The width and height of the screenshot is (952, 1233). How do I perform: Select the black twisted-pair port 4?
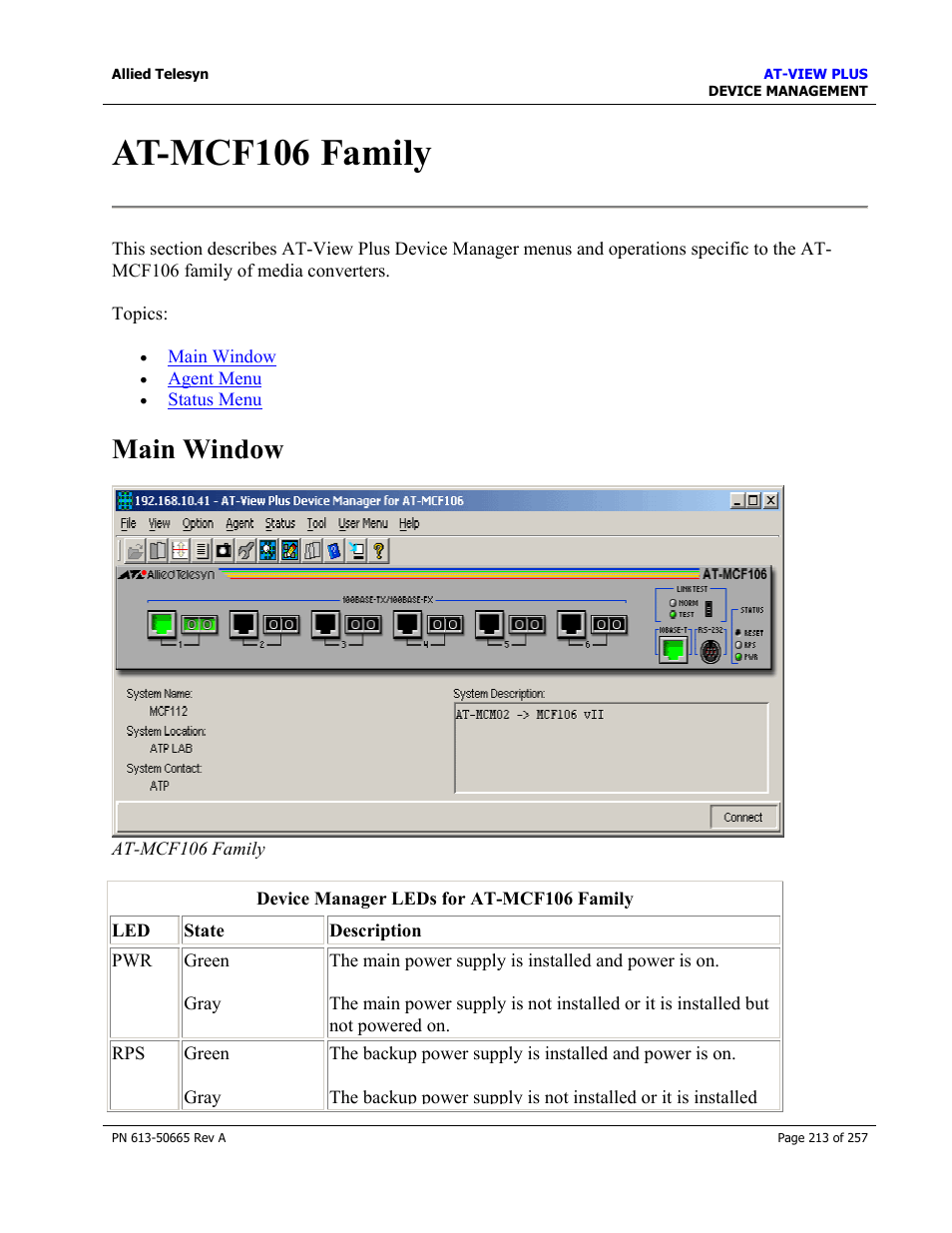coord(407,625)
